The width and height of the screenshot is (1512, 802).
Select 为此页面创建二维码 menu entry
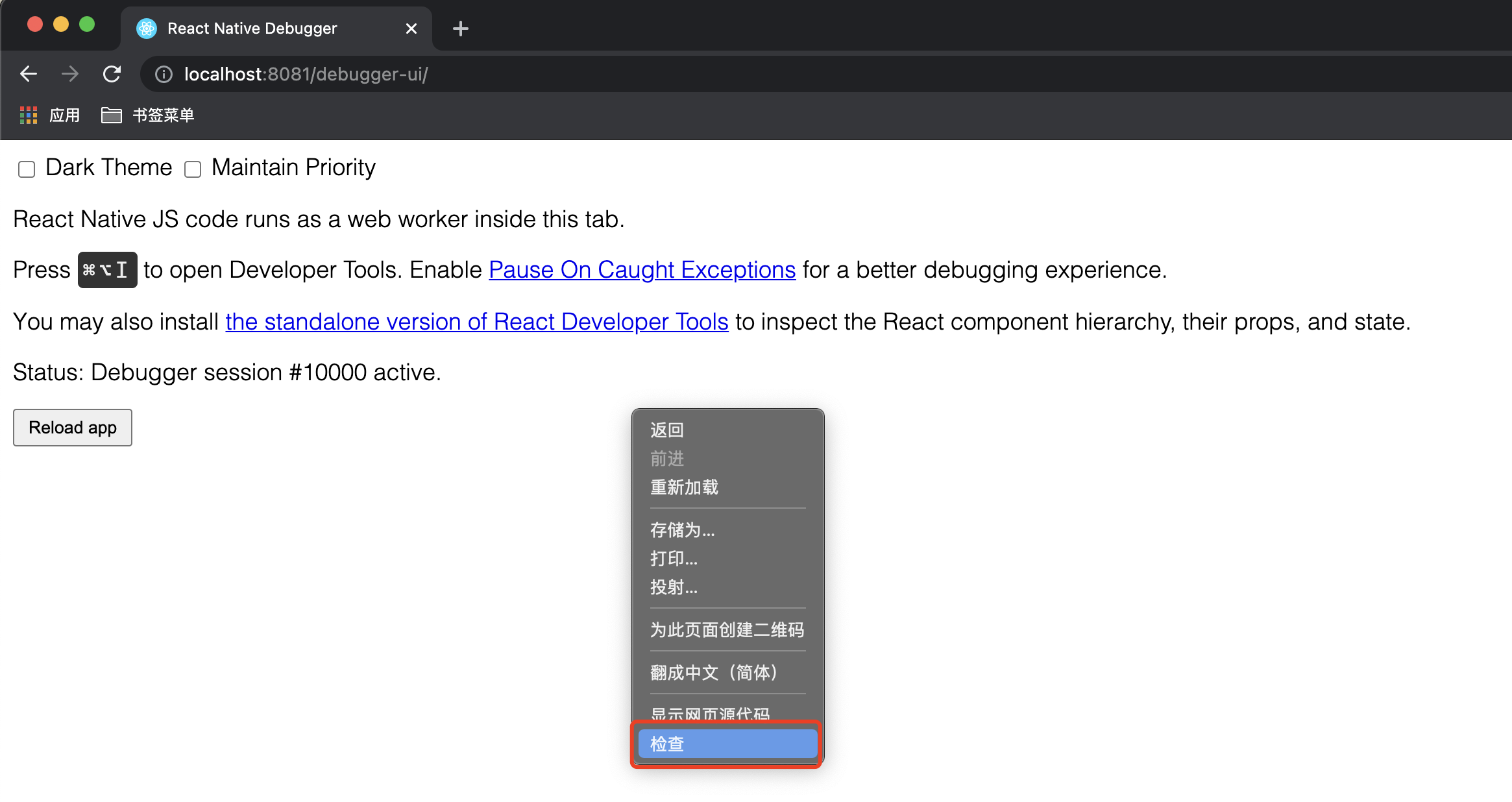727,630
